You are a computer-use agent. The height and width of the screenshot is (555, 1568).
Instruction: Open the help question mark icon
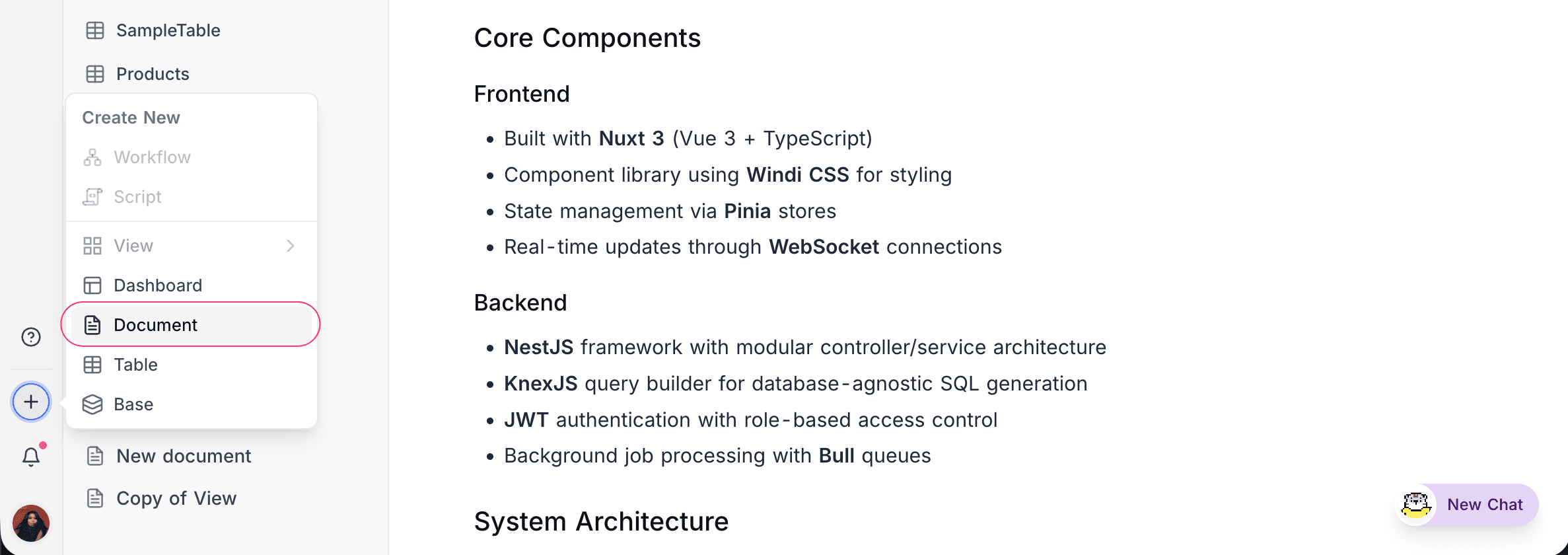point(30,336)
